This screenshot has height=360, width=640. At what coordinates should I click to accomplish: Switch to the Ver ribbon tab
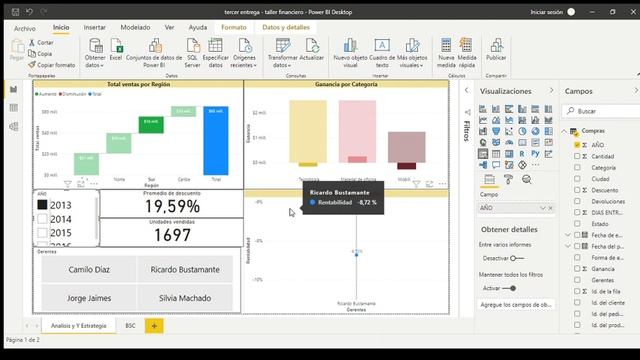[x=169, y=27]
